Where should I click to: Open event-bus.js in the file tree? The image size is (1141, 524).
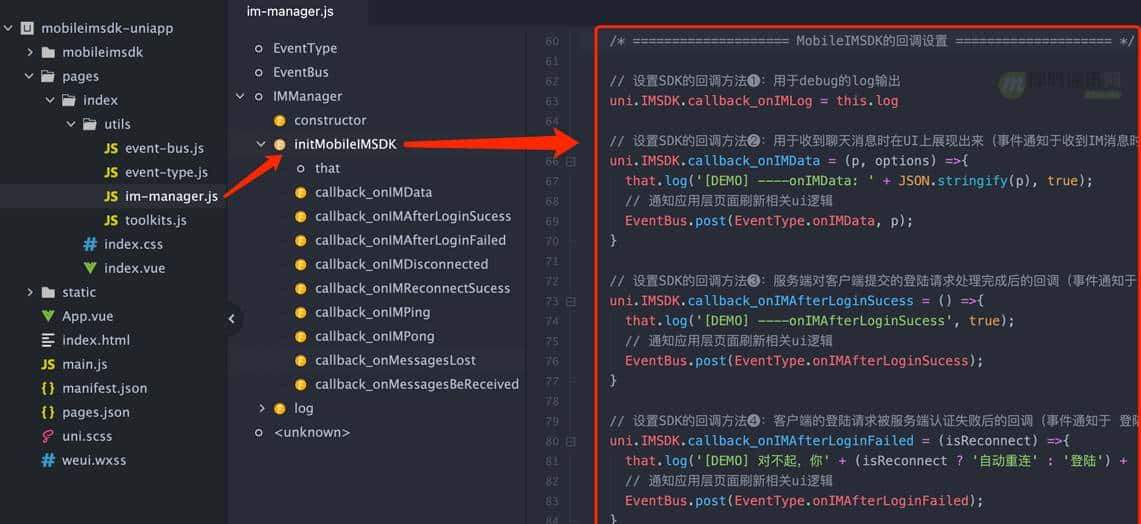164,148
